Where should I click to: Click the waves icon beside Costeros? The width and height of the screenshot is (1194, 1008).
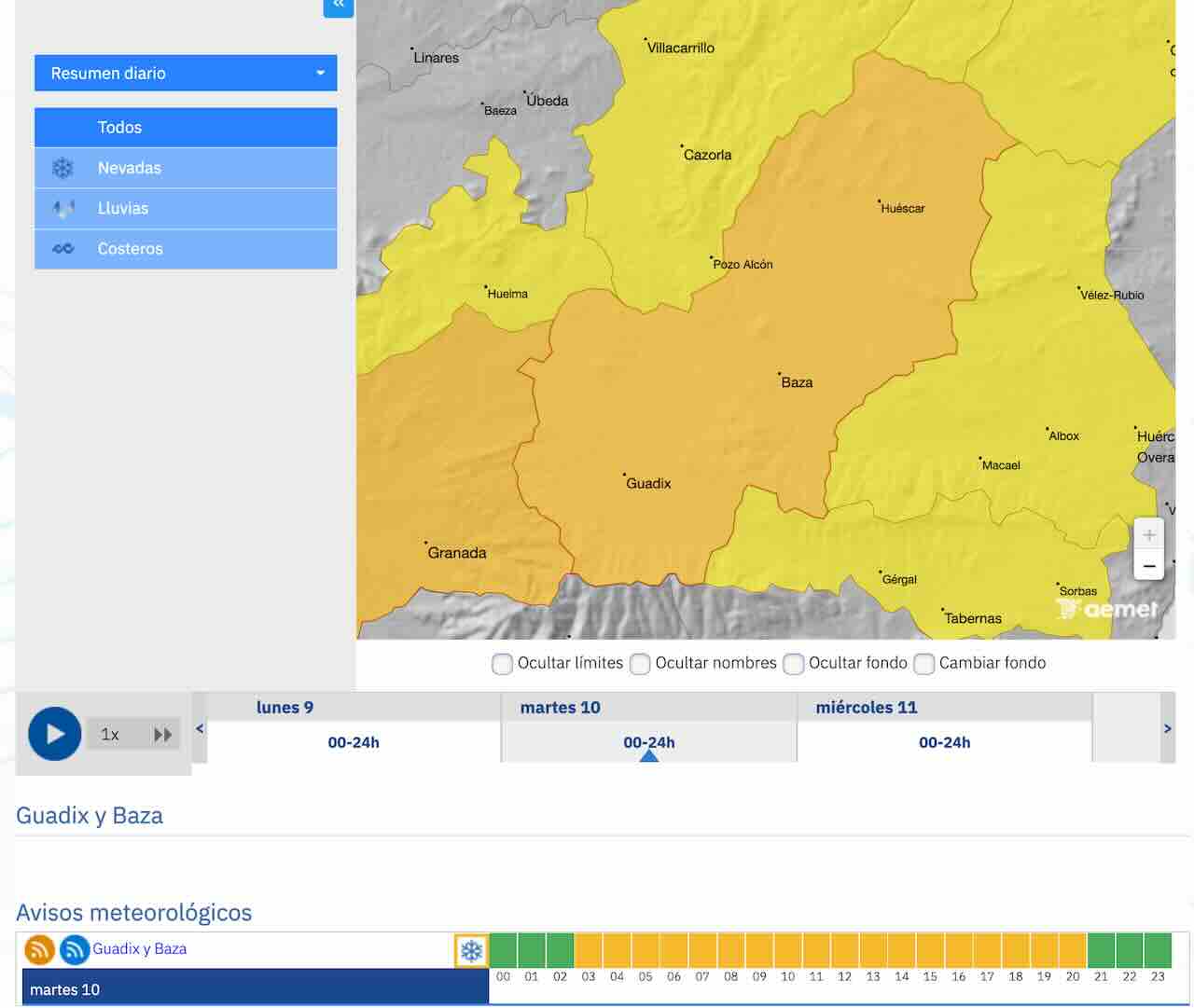[62, 249]
